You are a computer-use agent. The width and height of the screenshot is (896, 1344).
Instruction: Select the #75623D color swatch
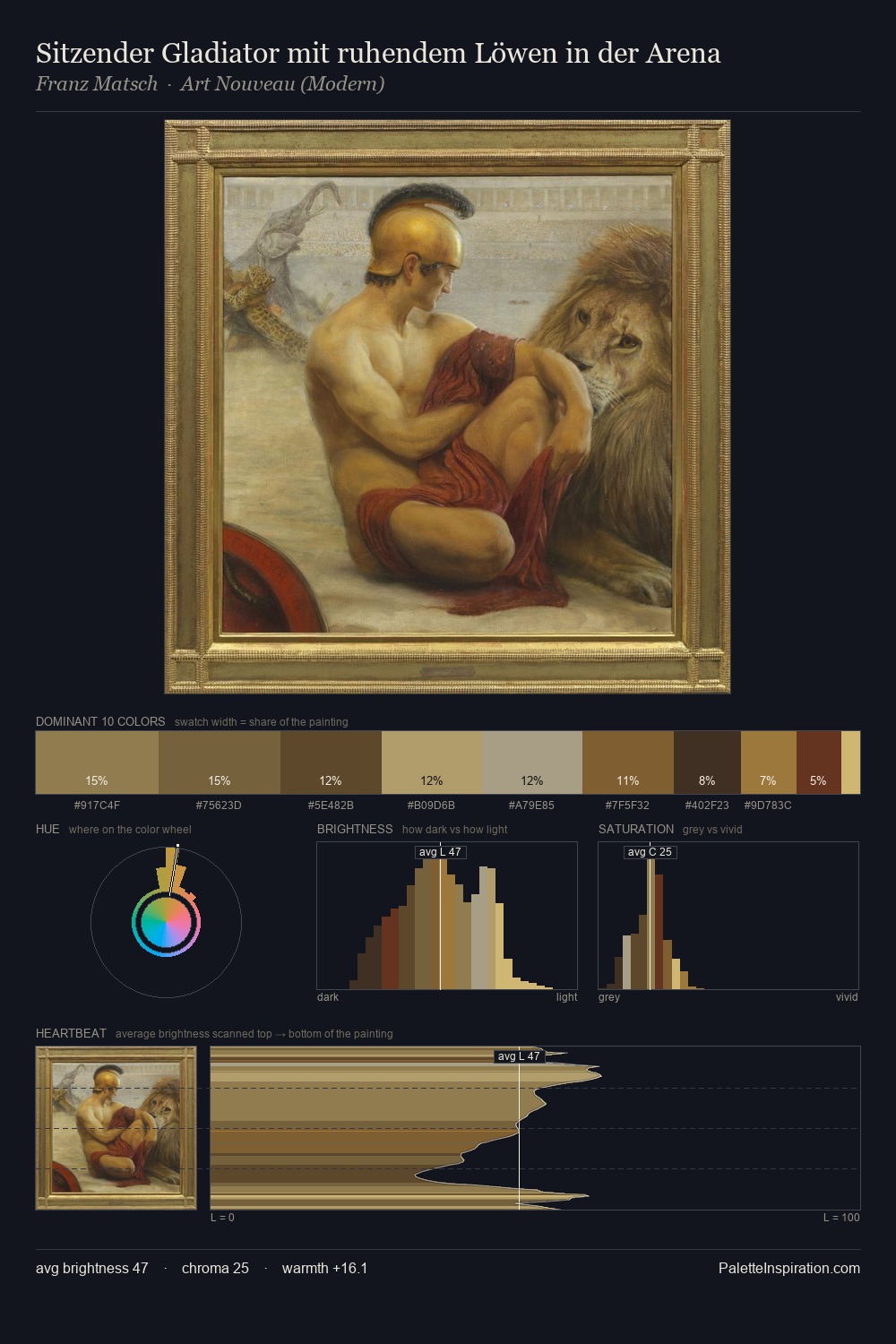(220, 762)
